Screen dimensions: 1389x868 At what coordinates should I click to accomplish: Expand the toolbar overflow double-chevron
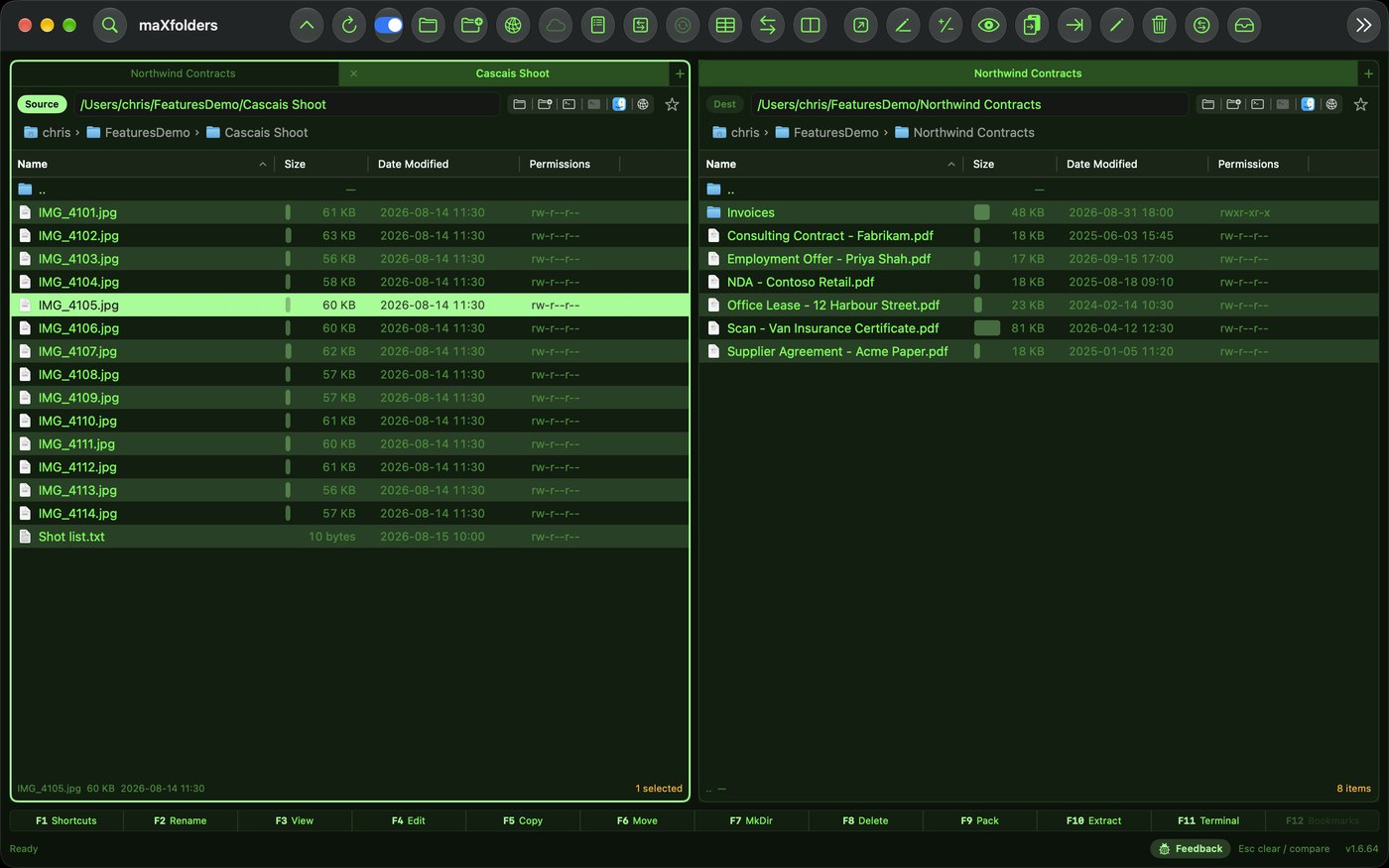[1363, 26]
